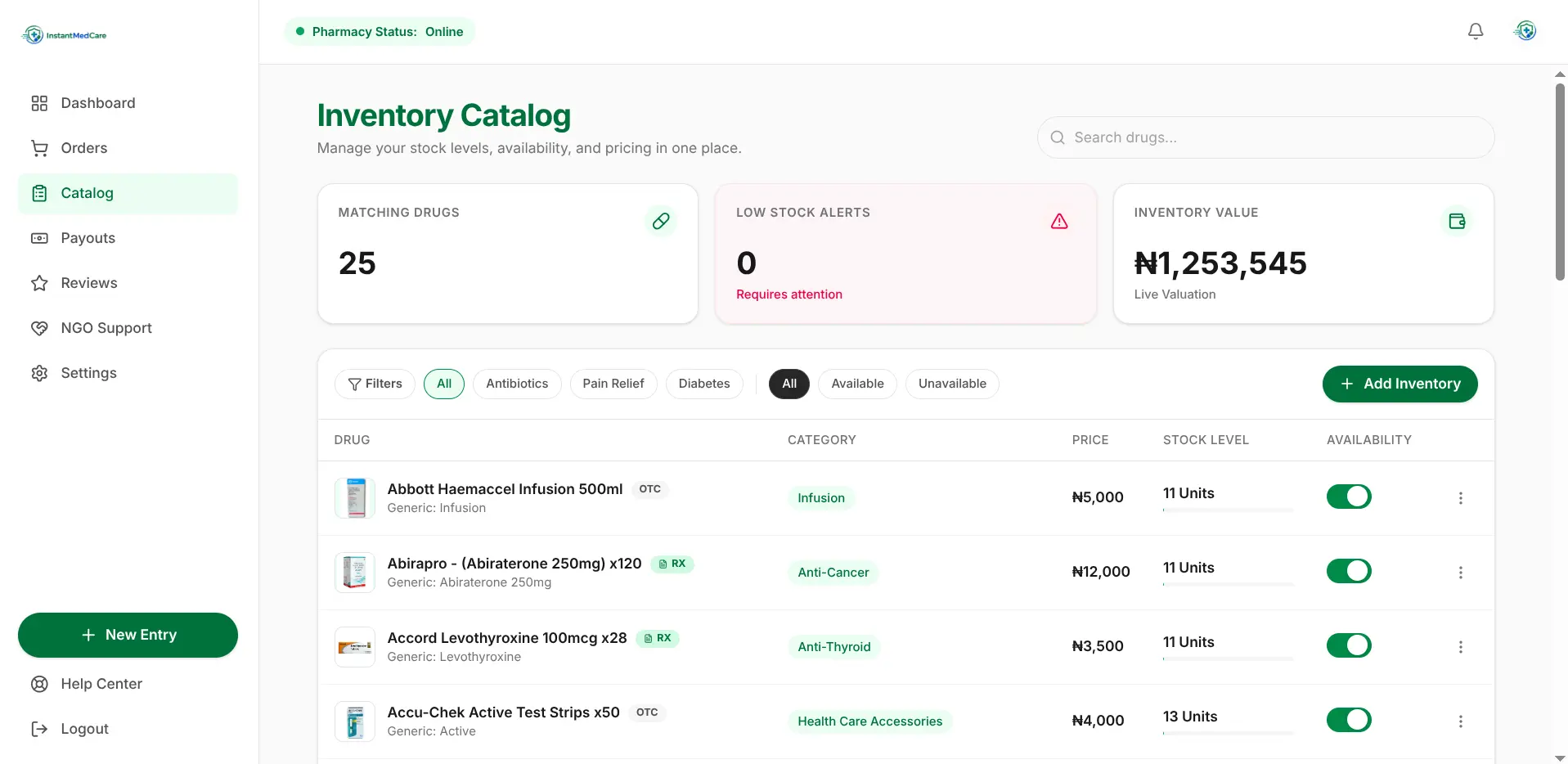Filter by Diabetes category
This screenshot has height=764, width=1568.
(x=704, y=384)
